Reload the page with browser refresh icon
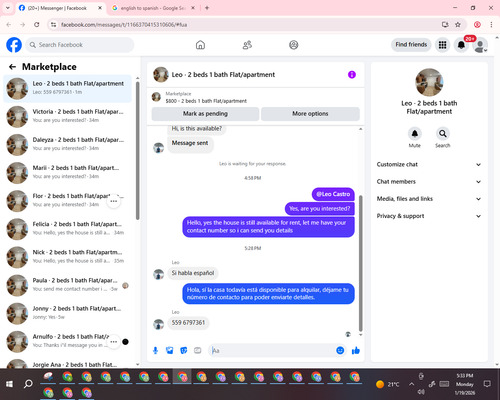 click(x=37, y=25)
